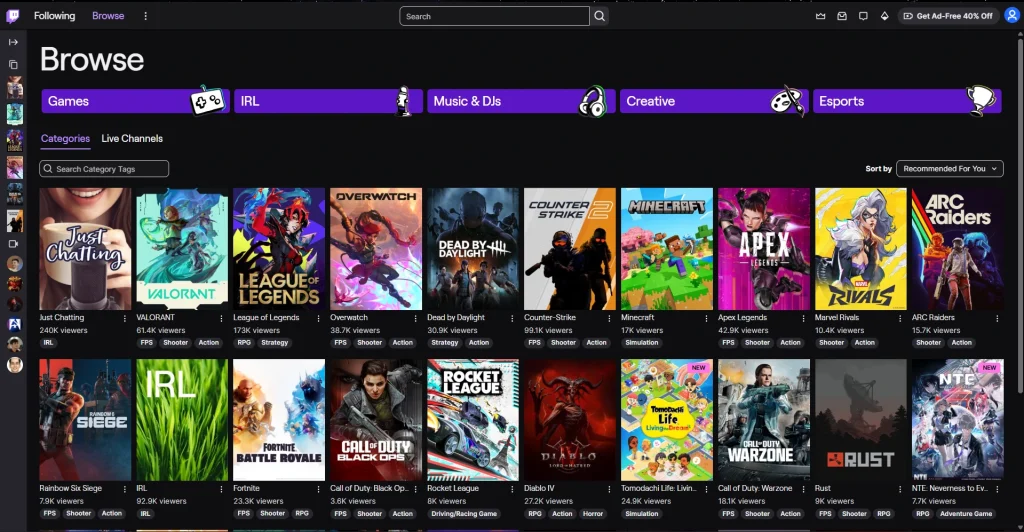Open options menu for Apex Legends

[x=803, y=319]
